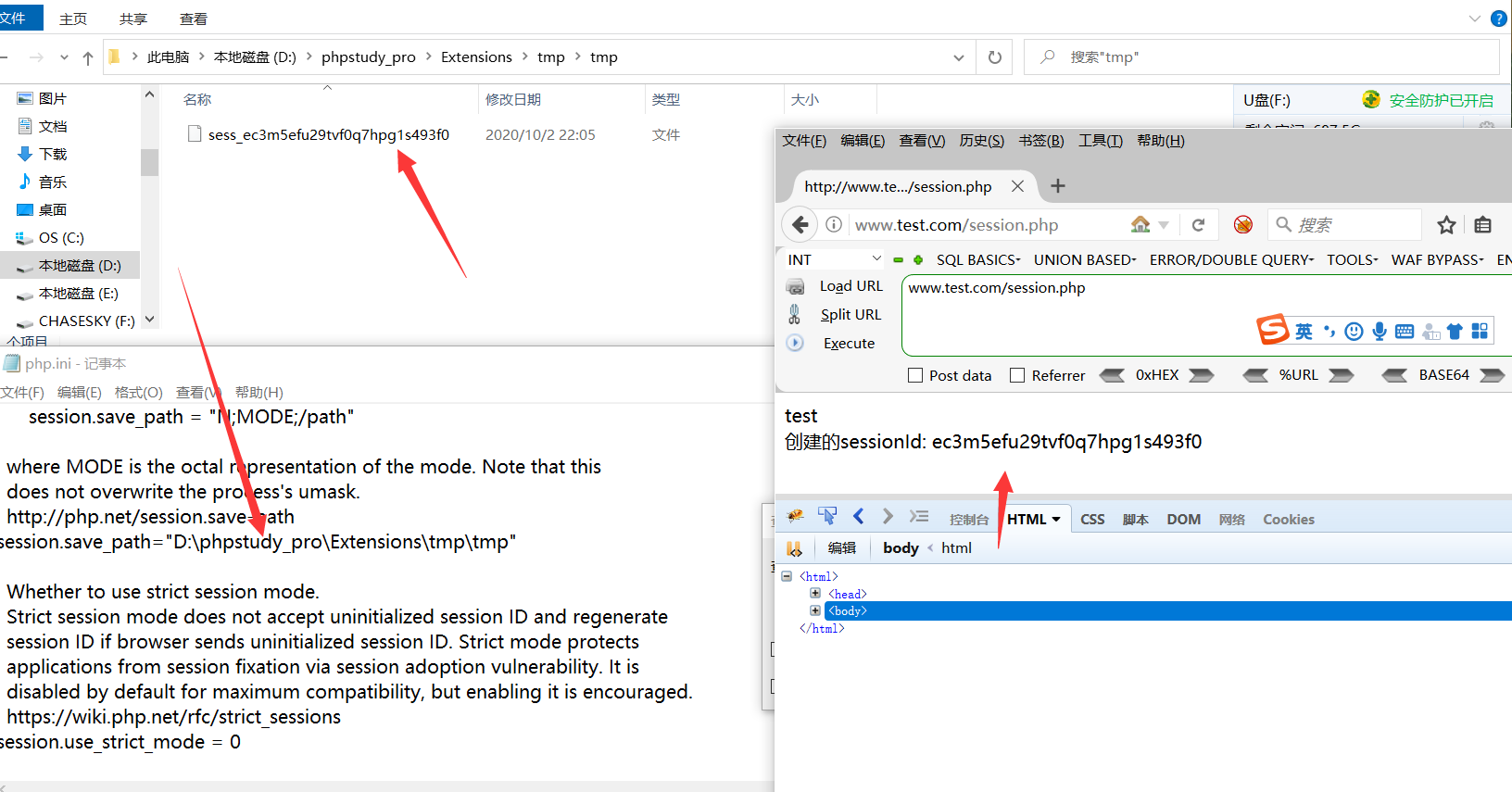Toggle Sogou punctuation mode
Image resolution: width=1512 pixels, height=792 pixels.
coord(1329,332)
